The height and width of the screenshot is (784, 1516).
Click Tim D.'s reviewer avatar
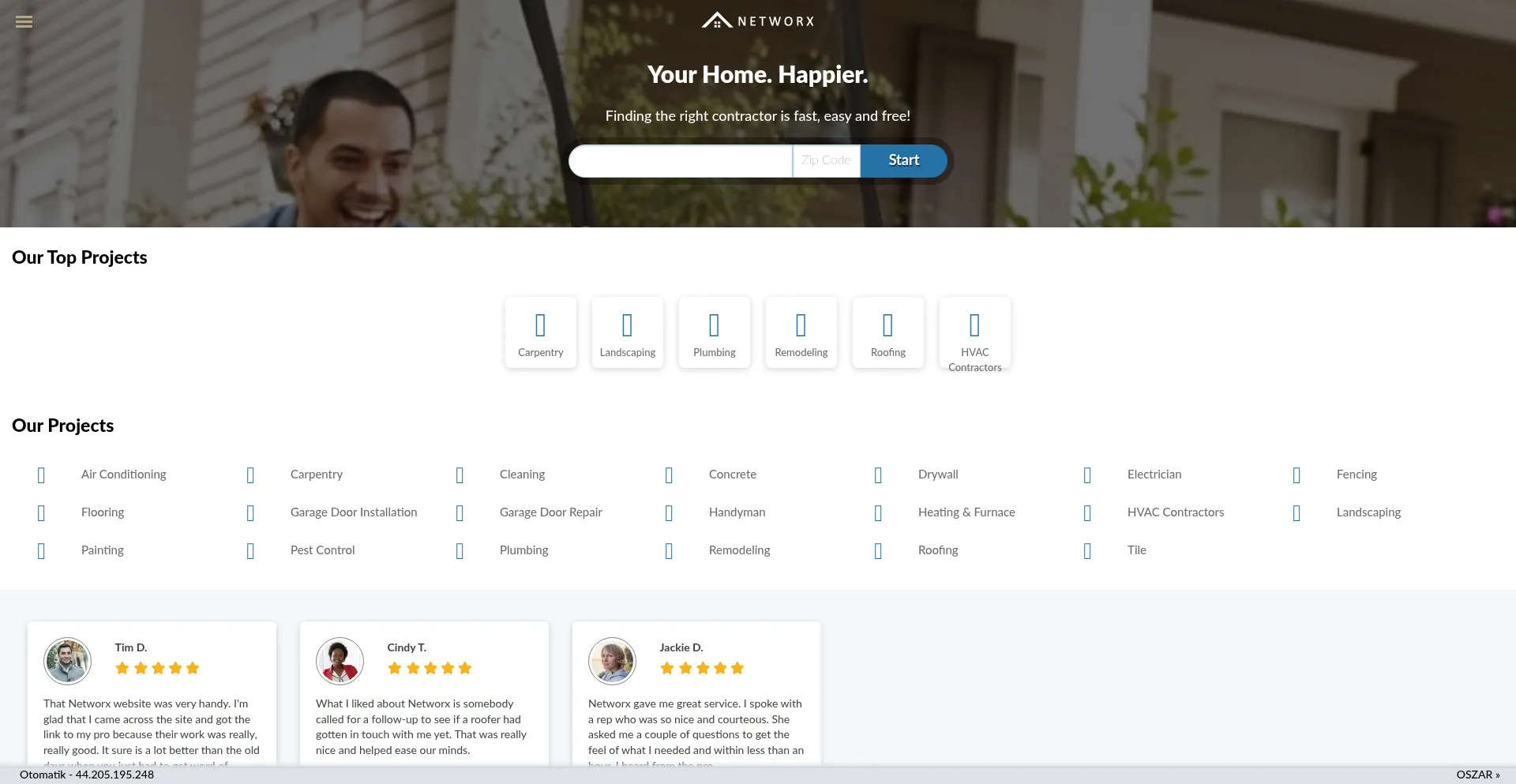click(x=68, y=661)
